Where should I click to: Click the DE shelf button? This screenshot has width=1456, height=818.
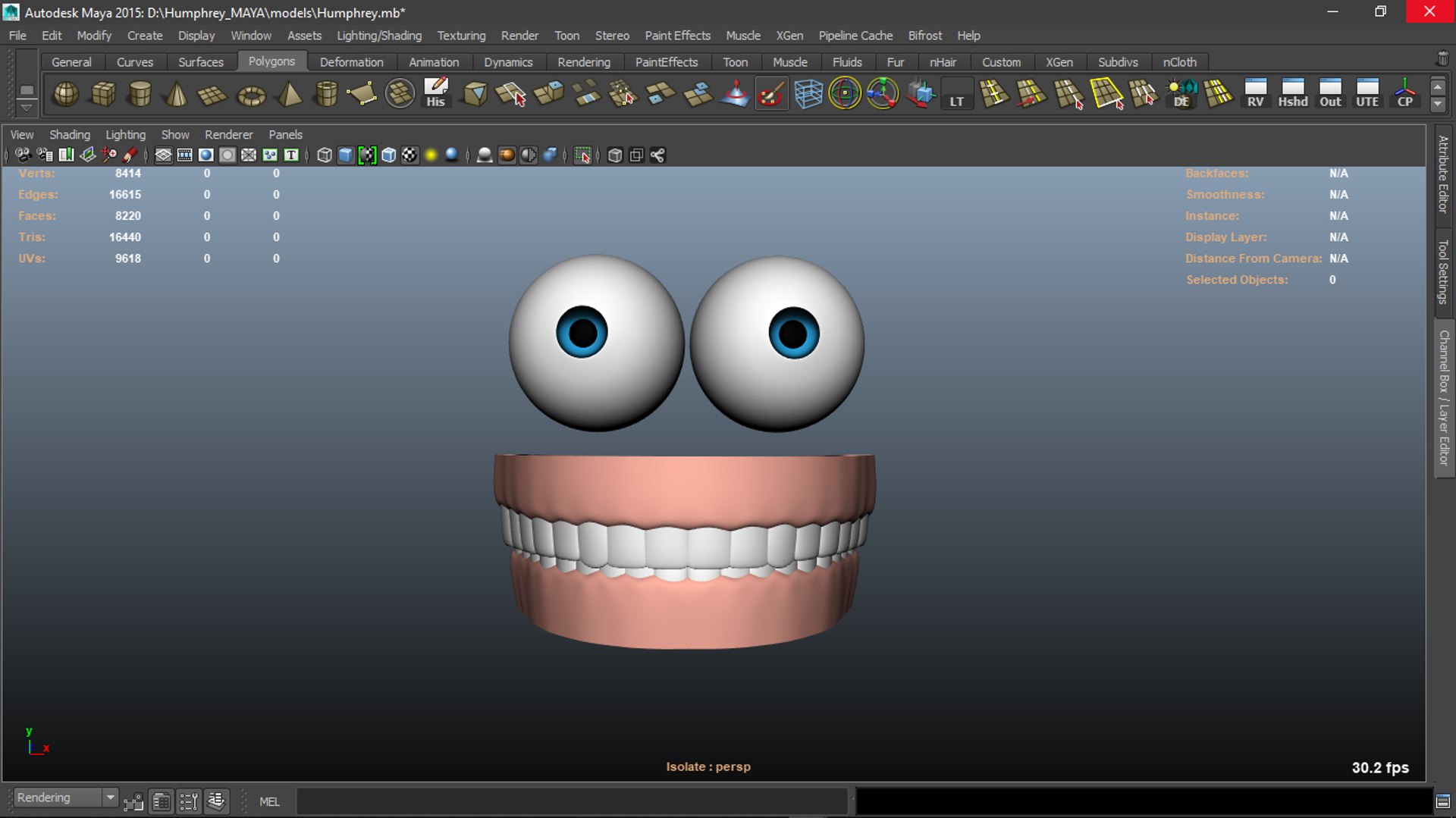pos(1181,94)
